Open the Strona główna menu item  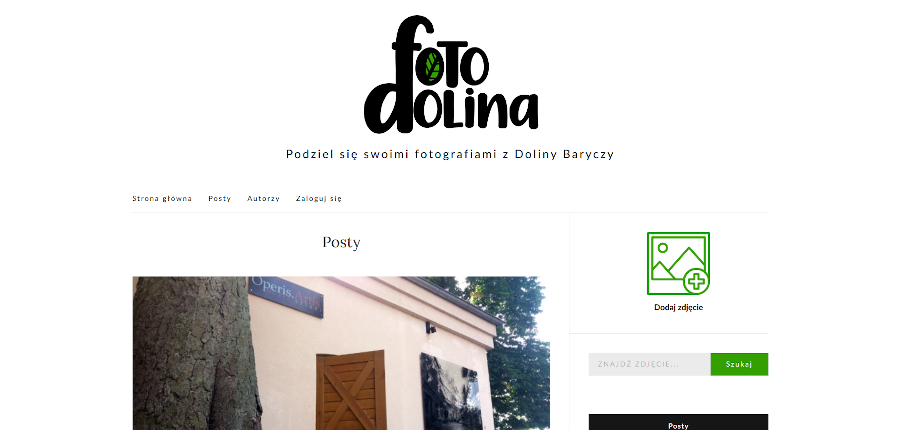(162, 199)
